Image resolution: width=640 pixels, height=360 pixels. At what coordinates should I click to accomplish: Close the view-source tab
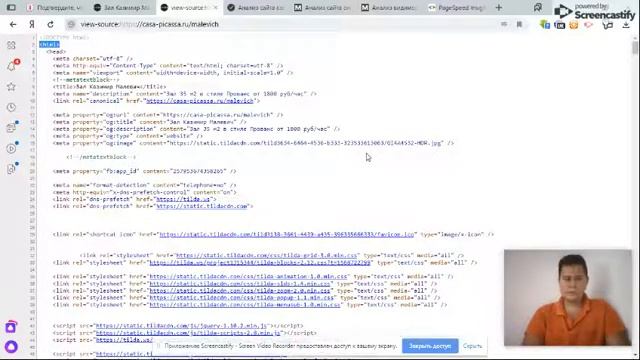click(x=216, y=7)
